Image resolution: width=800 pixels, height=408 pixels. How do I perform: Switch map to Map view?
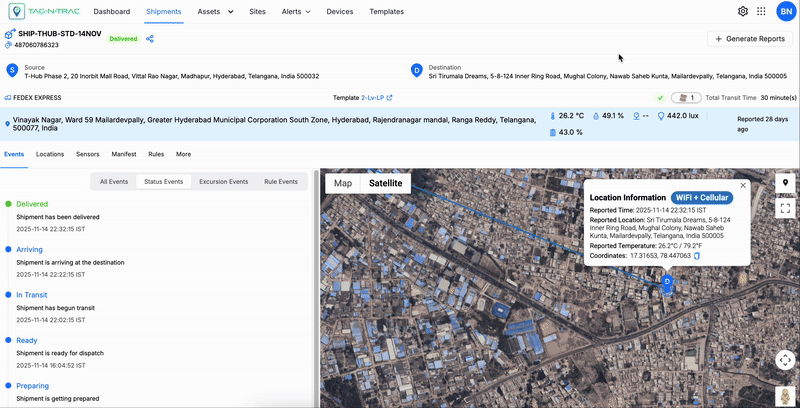coord(343,183)
